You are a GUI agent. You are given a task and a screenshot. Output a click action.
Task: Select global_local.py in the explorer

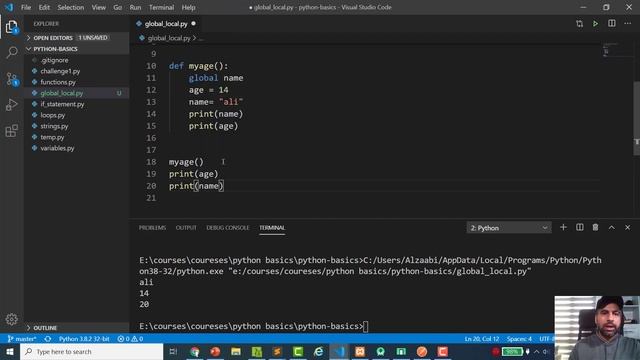77,93
